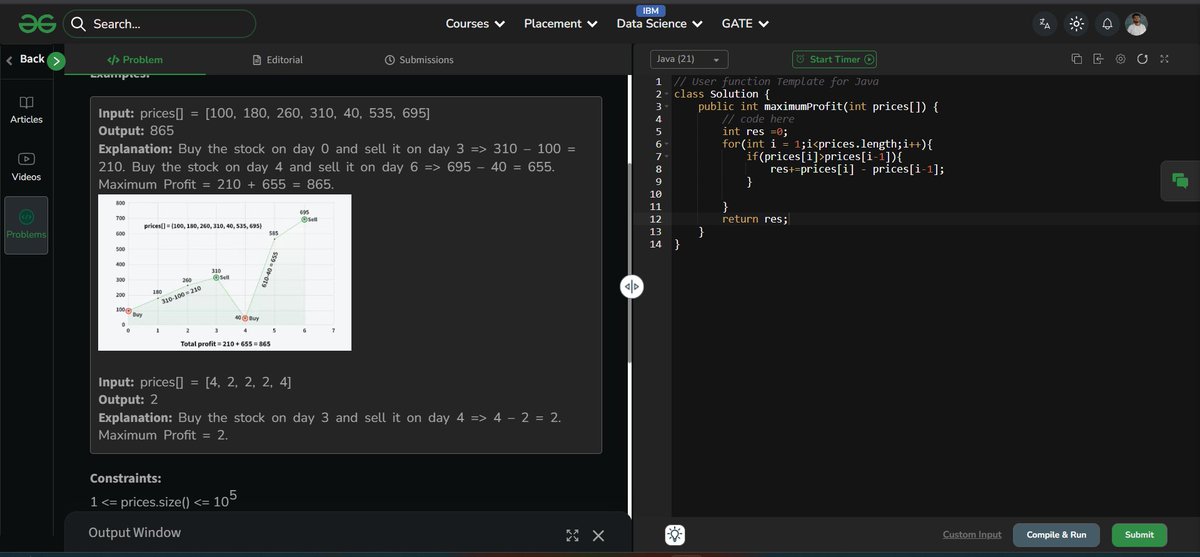
Task: Collapse code fold at line 2
Action: click(x=668, y=94)
